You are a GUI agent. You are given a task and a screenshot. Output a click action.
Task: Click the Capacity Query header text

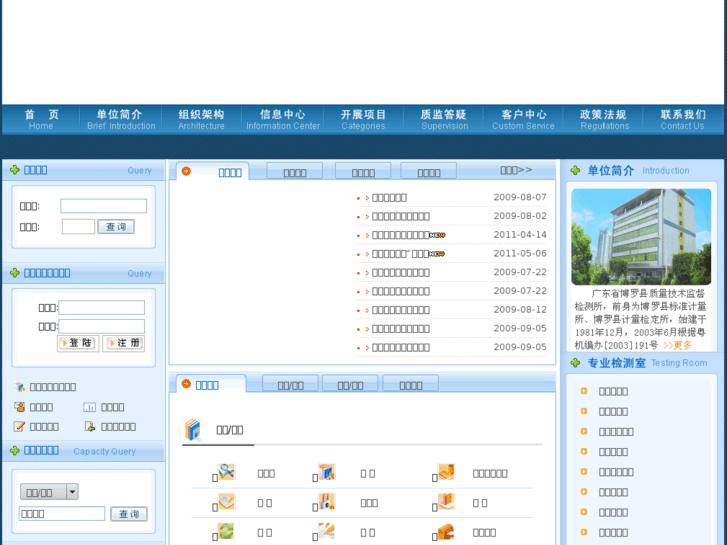[104, 451]
